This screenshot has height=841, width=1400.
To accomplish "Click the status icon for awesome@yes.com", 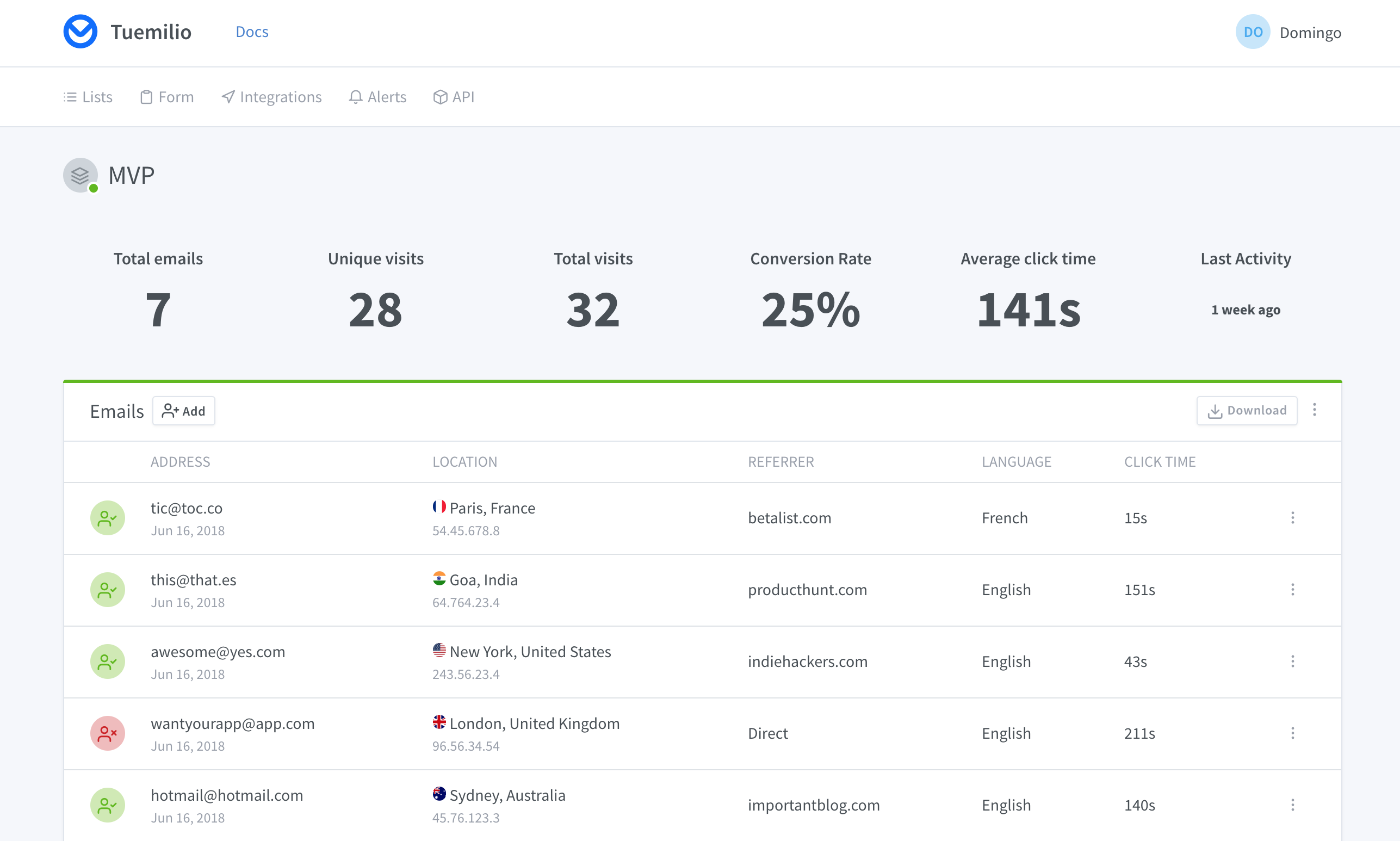I will click(107, 661).
